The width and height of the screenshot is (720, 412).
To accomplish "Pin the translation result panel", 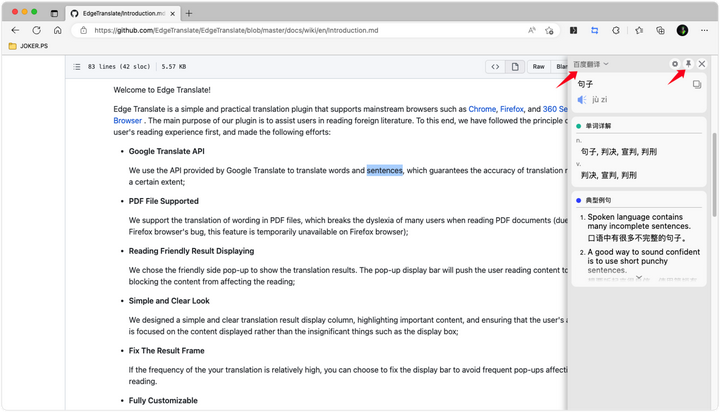I will point(688,64).
